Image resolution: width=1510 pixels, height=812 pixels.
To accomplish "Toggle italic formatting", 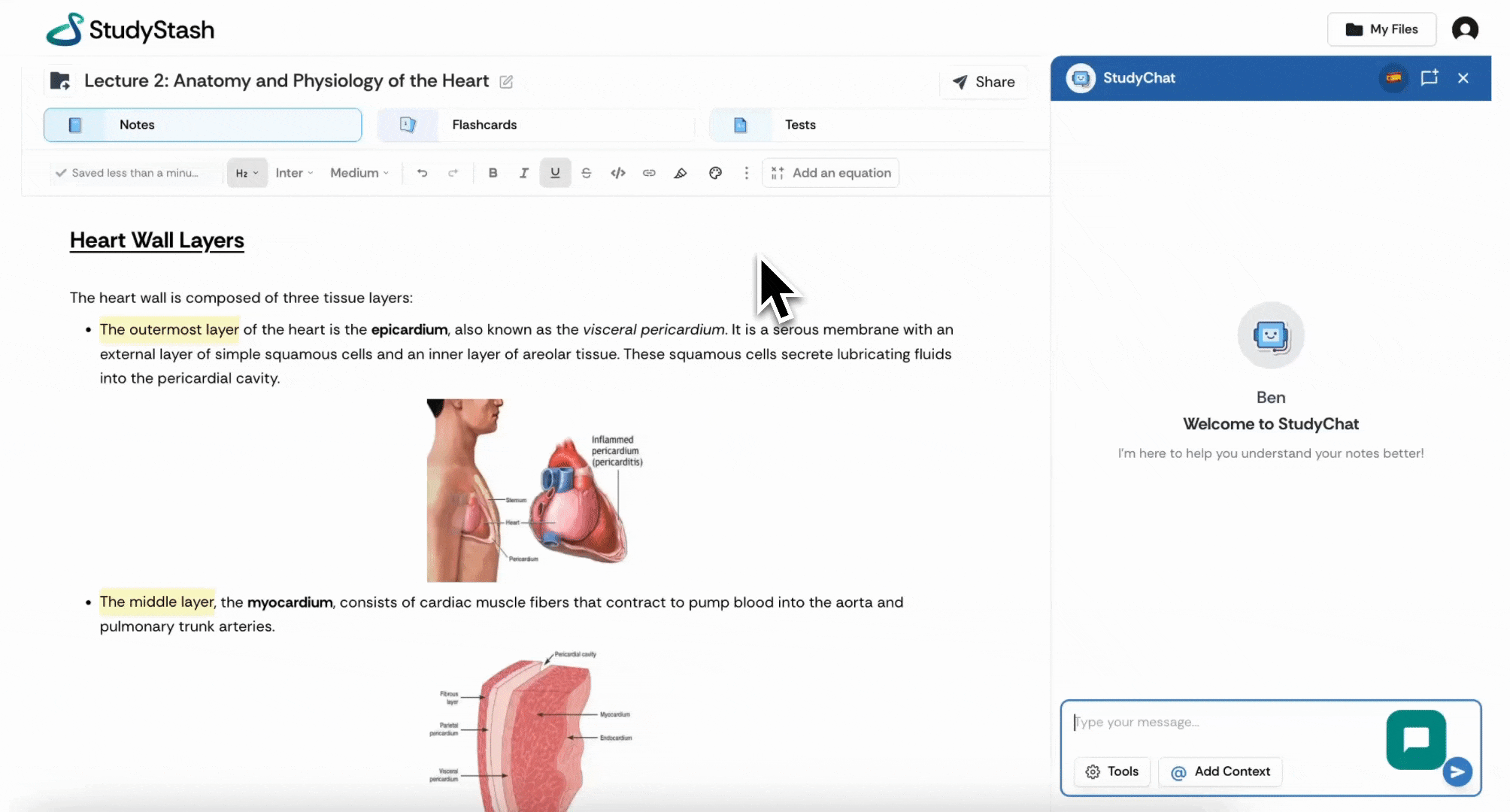I will (524, 173).
